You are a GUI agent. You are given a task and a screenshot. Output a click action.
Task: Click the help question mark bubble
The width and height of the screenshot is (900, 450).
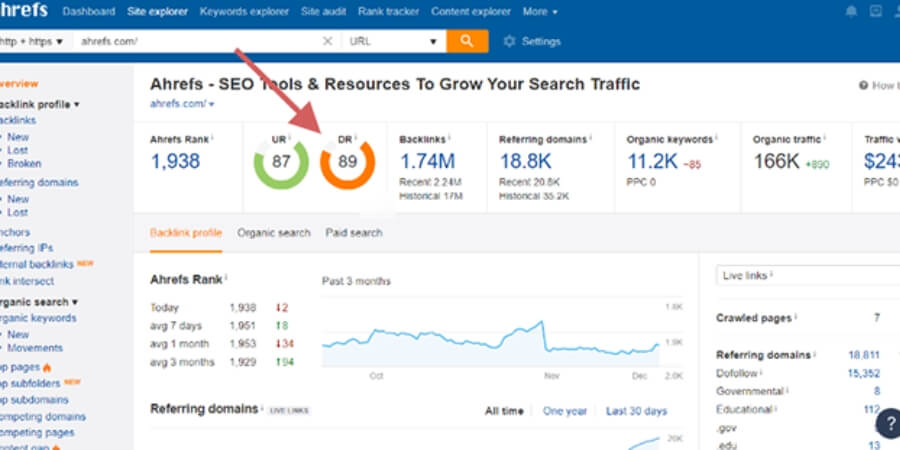click(x=889, y=423)
